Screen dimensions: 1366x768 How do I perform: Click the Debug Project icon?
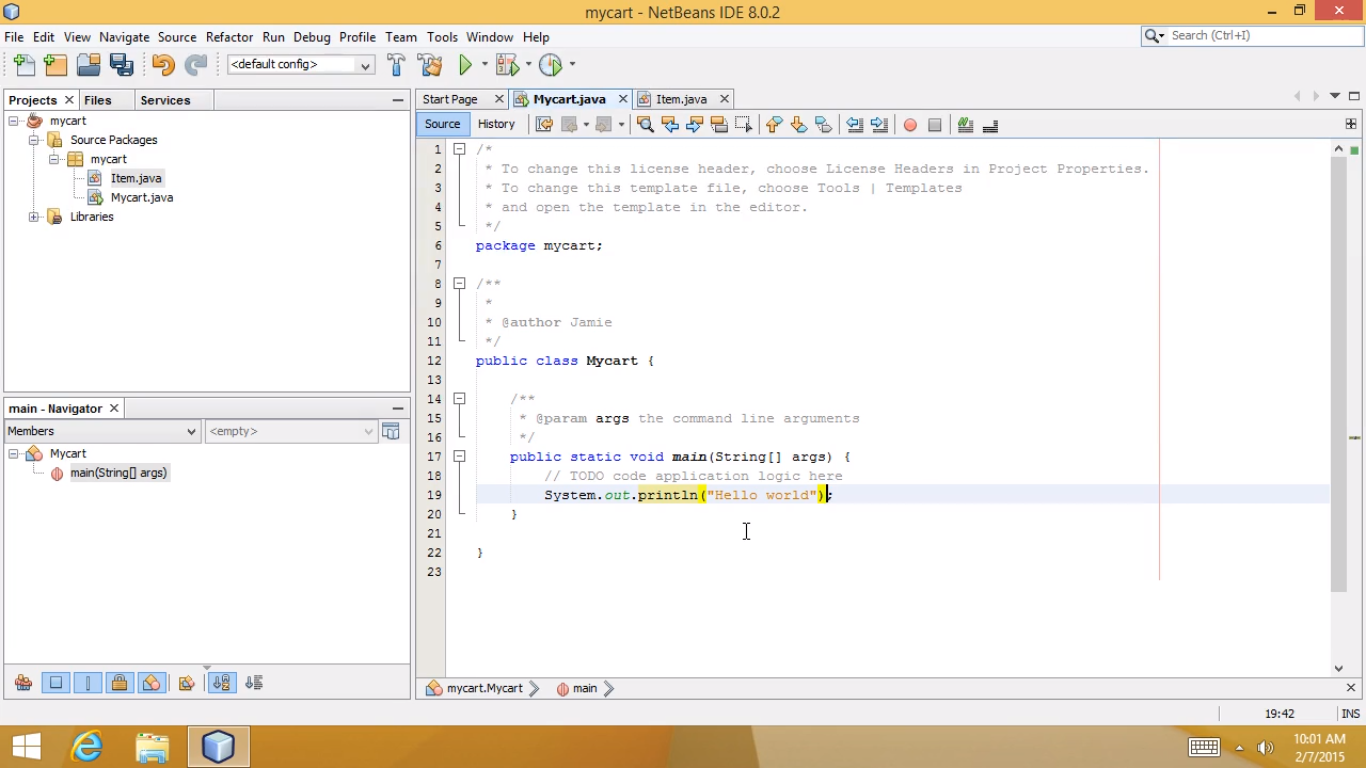508,65
